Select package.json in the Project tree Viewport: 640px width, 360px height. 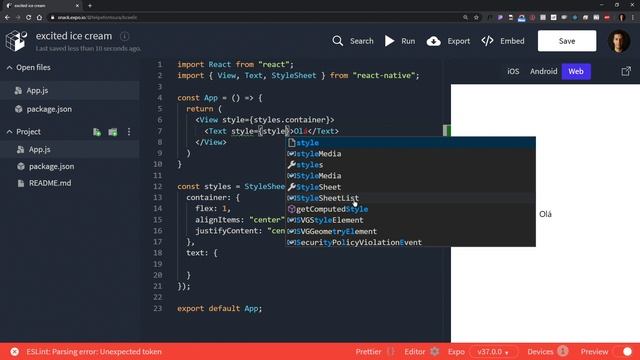coord(69,166)
